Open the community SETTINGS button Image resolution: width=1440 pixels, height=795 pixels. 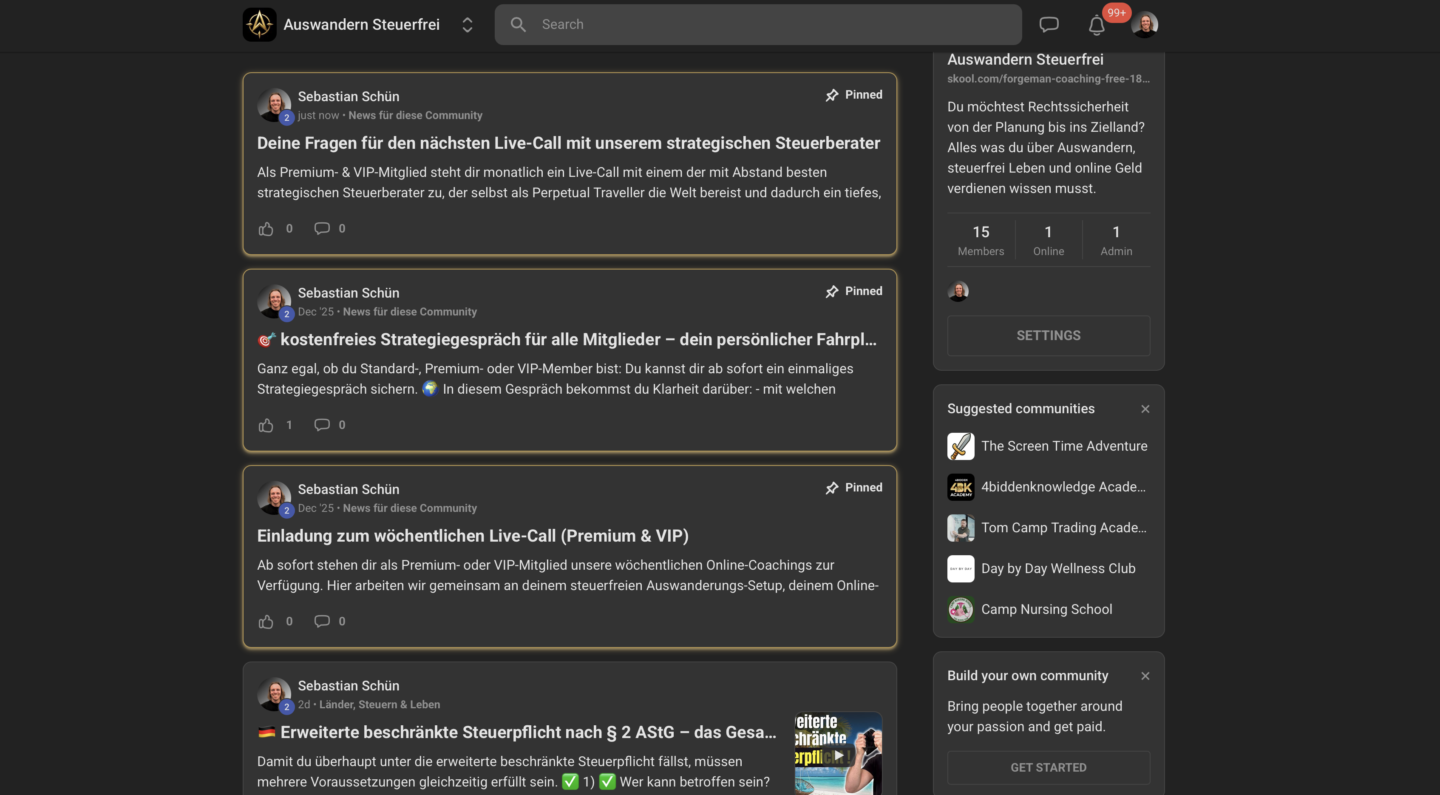click(1048, 336)
